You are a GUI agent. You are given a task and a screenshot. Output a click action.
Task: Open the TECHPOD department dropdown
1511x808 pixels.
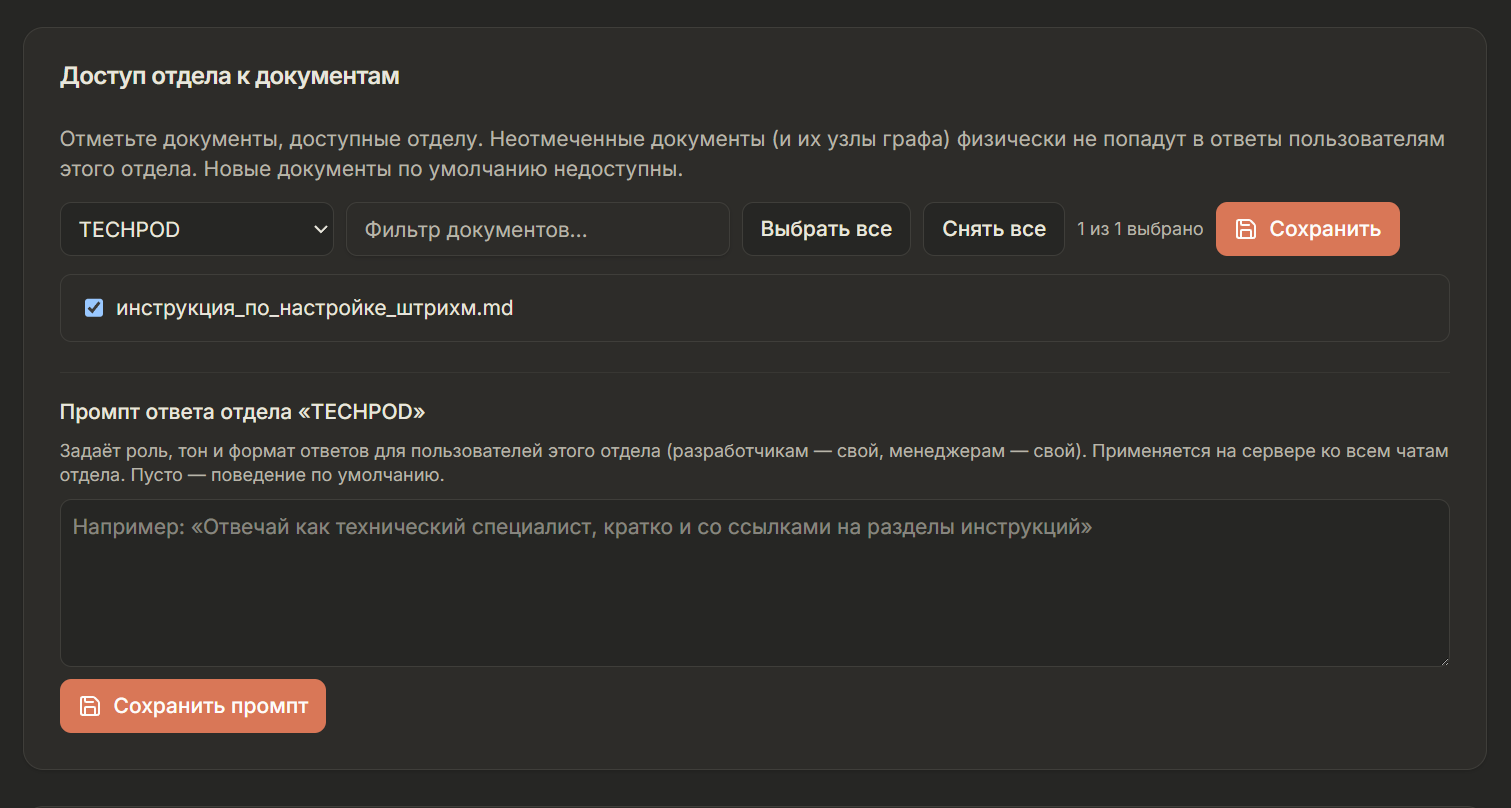tap(197, 229)
